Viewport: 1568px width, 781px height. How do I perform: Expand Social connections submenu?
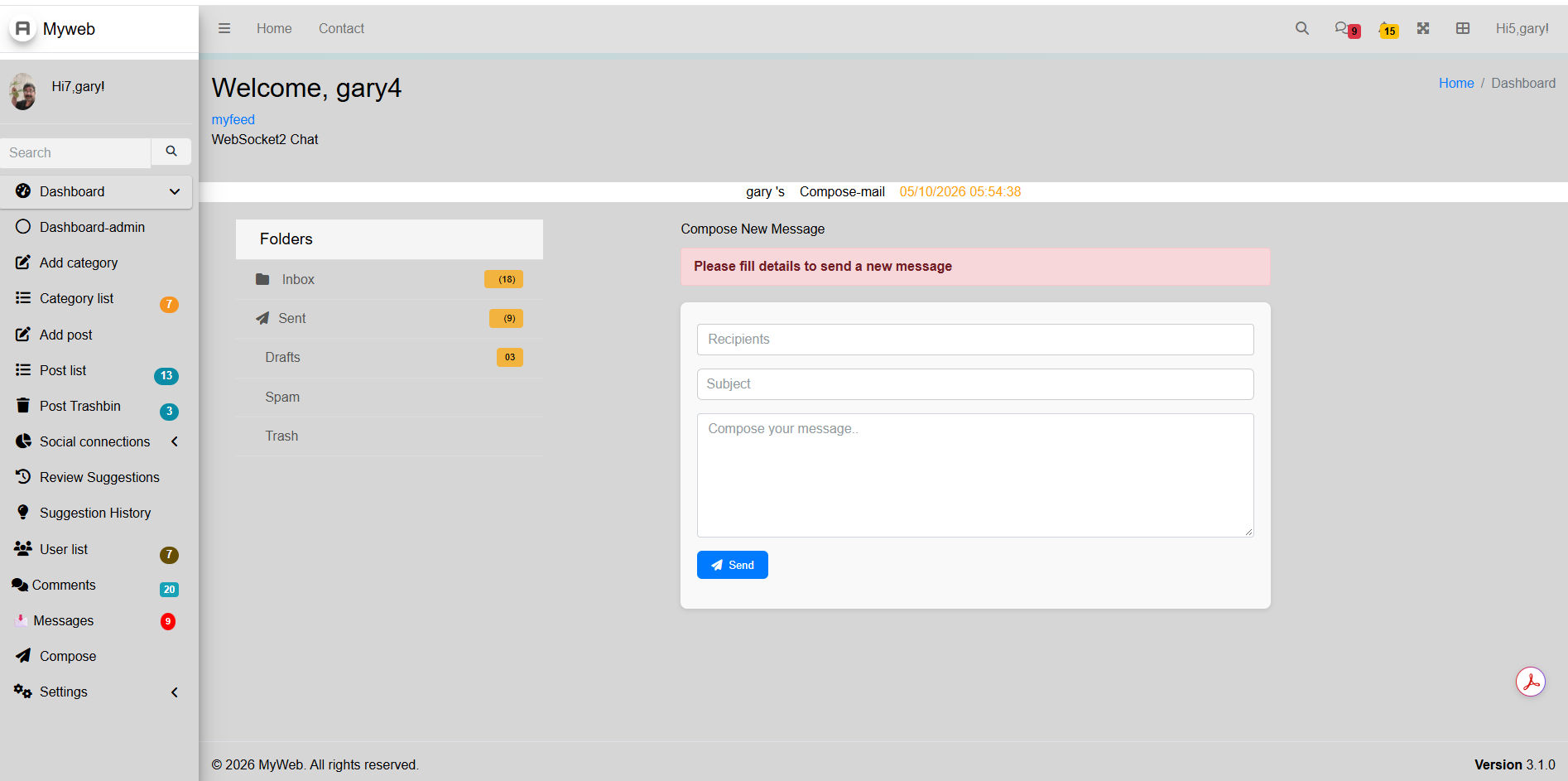[x=96, y=441]
